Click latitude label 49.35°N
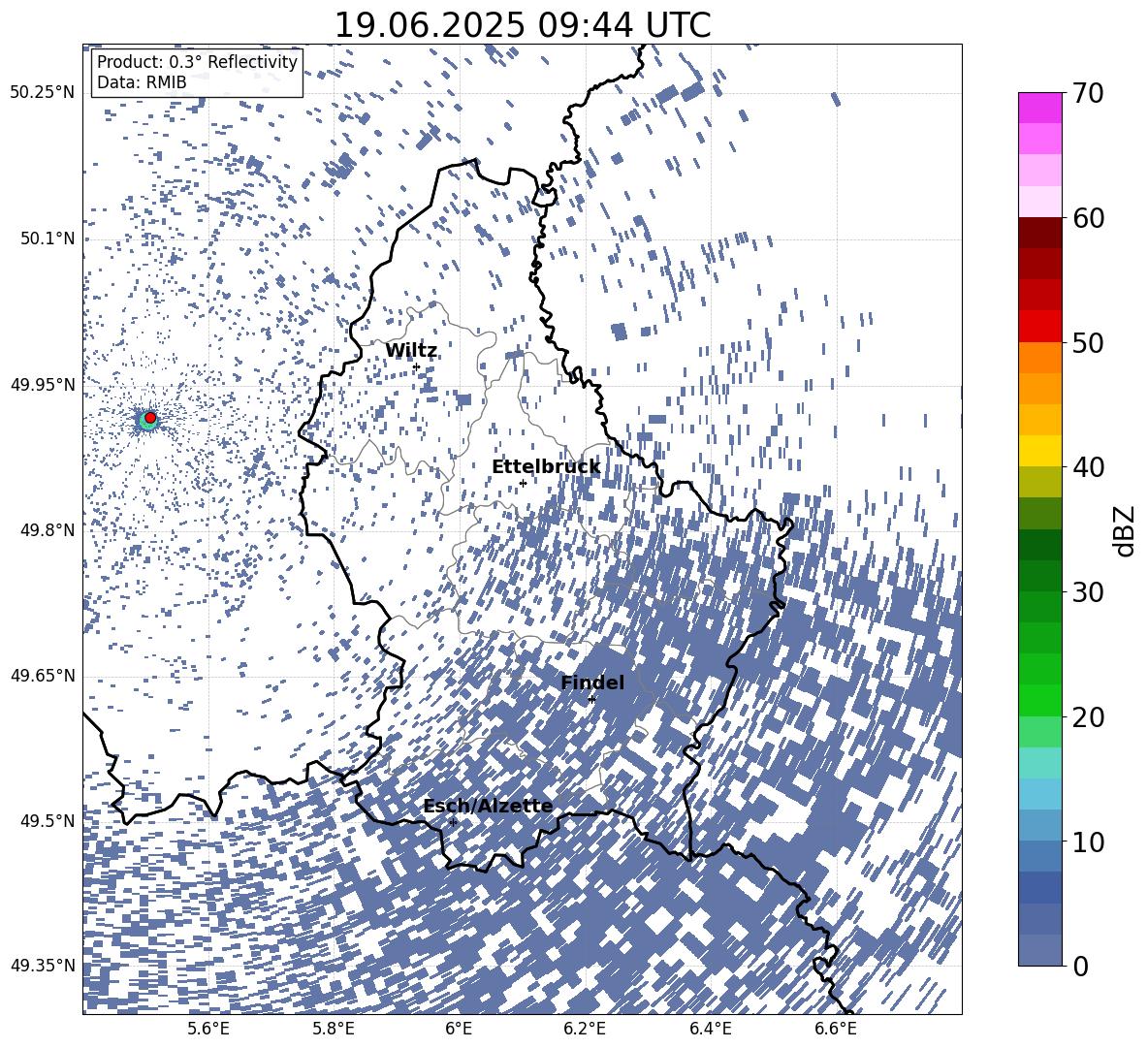This screenshot has width=1148, height=1048. point(43,966)
